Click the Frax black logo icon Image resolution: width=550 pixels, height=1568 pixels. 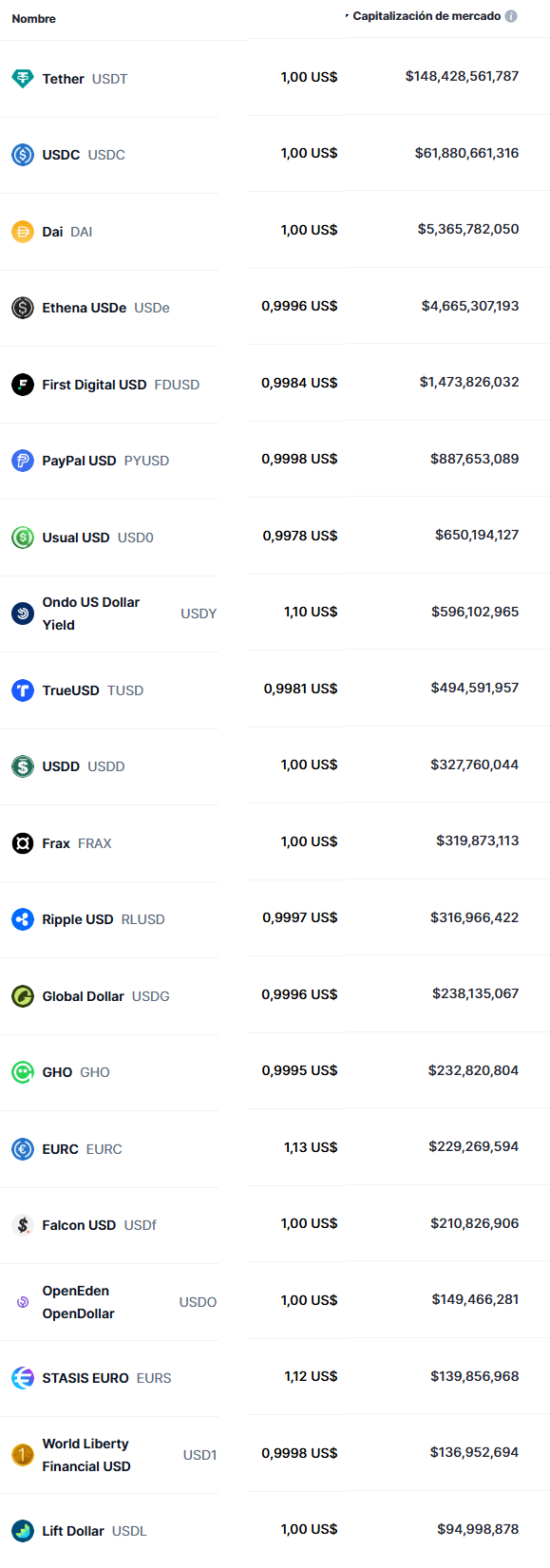(23, 843)
